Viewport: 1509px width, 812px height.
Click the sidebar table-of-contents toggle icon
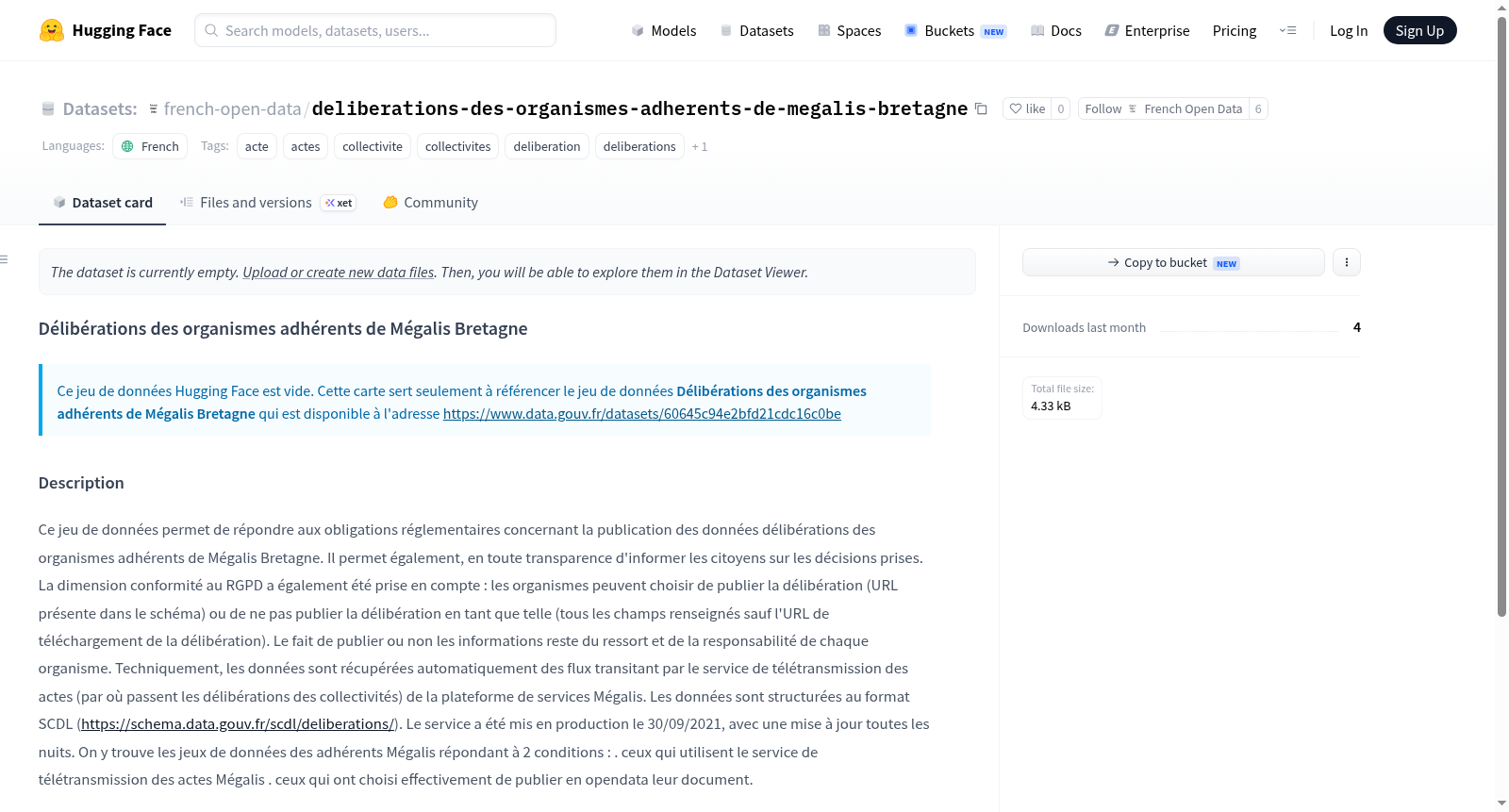click(x=4, y=259)
